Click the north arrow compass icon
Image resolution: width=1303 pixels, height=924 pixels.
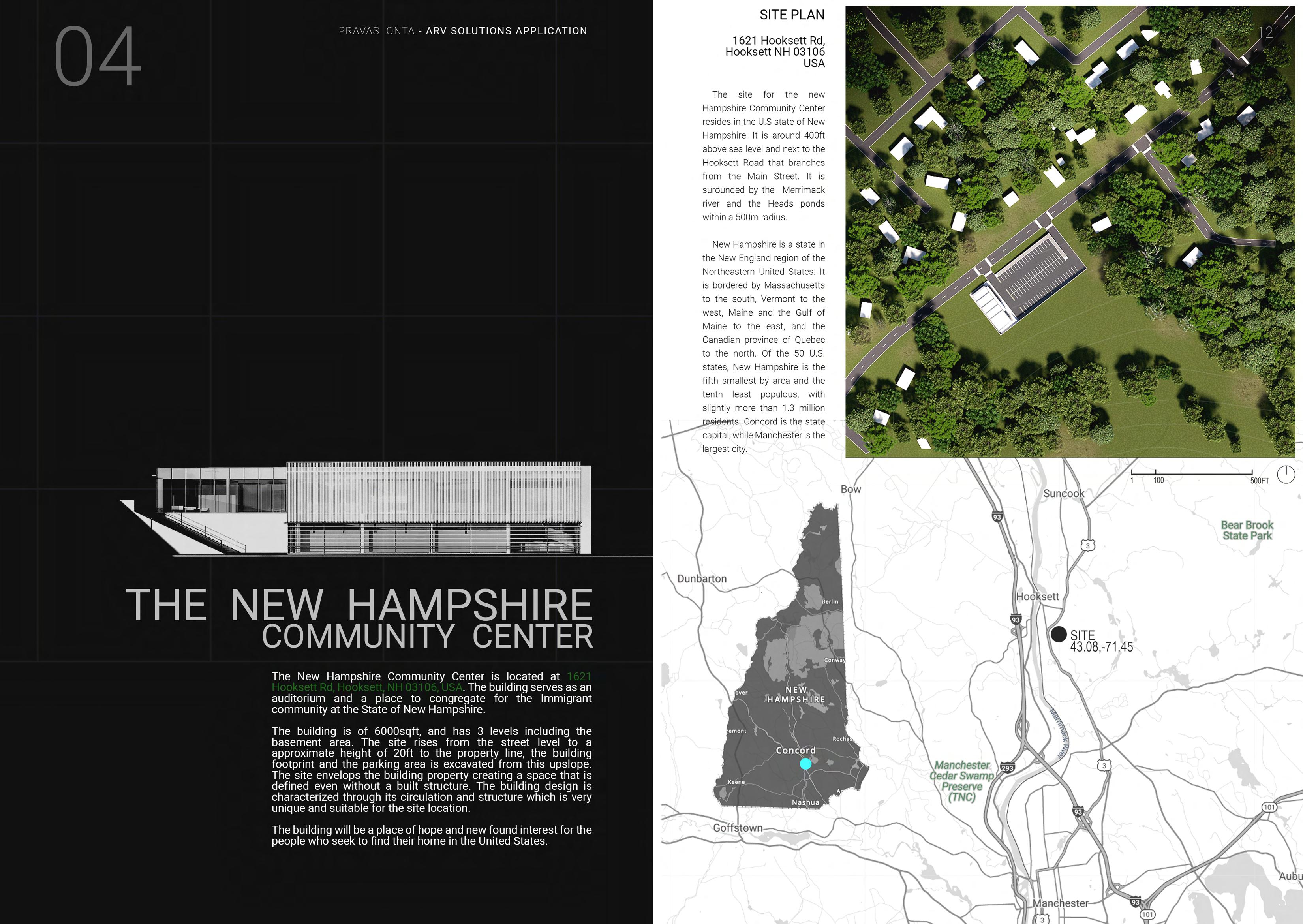pyautogui.click(x=1285, y=474)
